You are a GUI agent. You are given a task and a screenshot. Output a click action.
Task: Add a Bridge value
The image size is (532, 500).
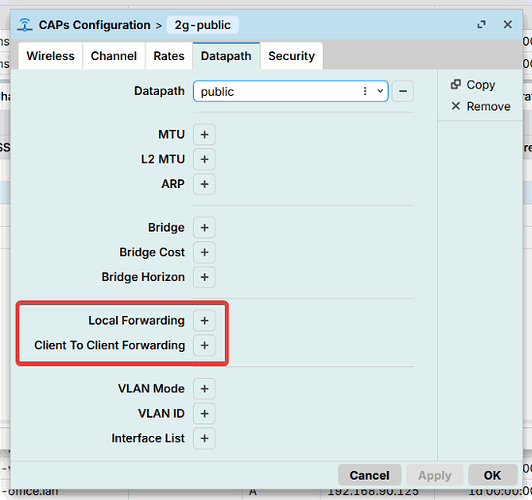(204, 227)
